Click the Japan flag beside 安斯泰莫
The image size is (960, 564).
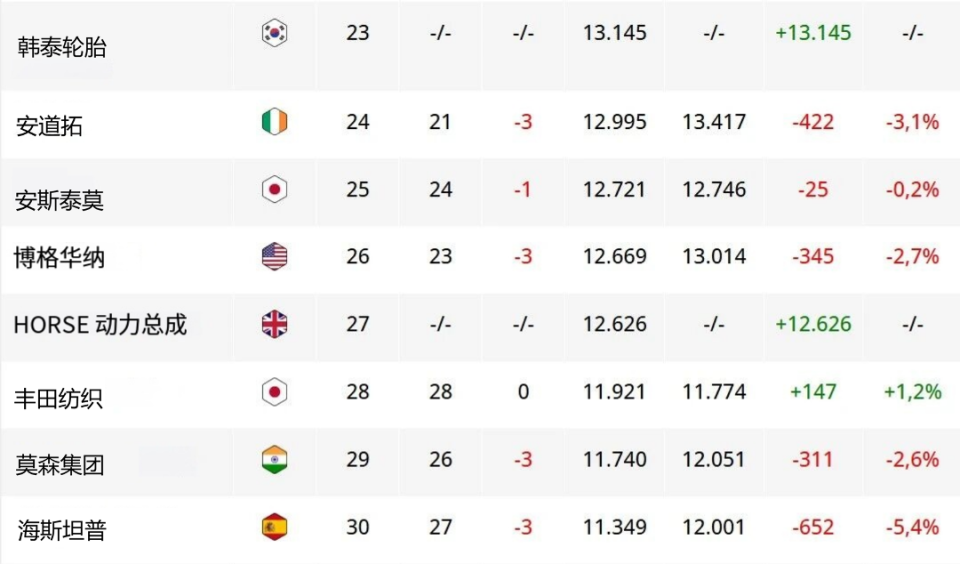pyautogui.click(x=274, y=189)
